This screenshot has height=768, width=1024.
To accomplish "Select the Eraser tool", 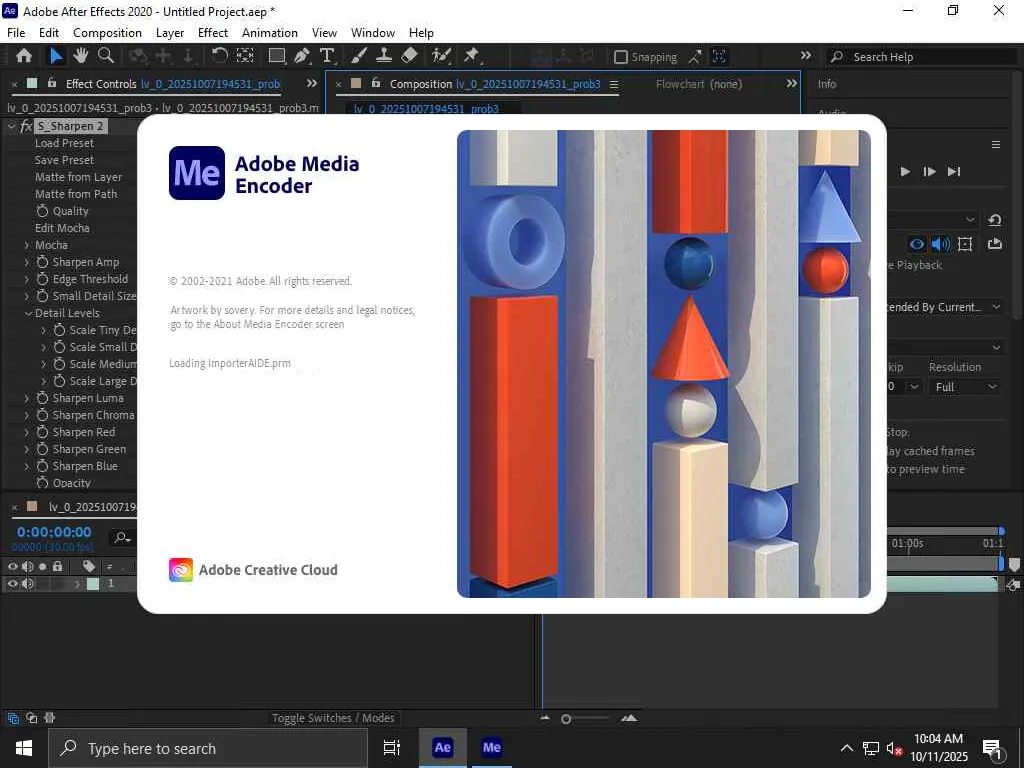I will (409, 56).
